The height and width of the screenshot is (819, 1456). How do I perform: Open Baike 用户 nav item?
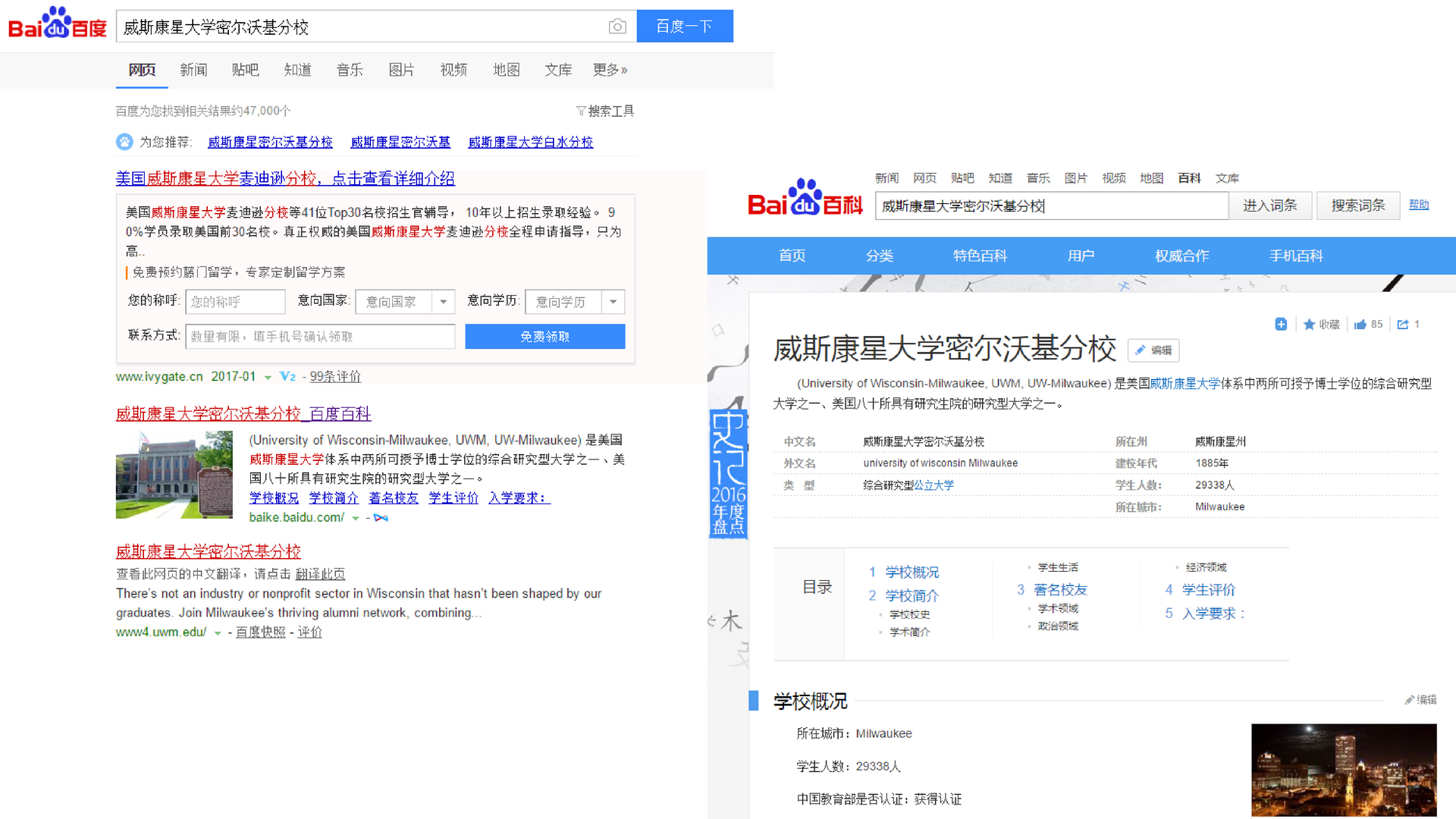click(1081, 256)
